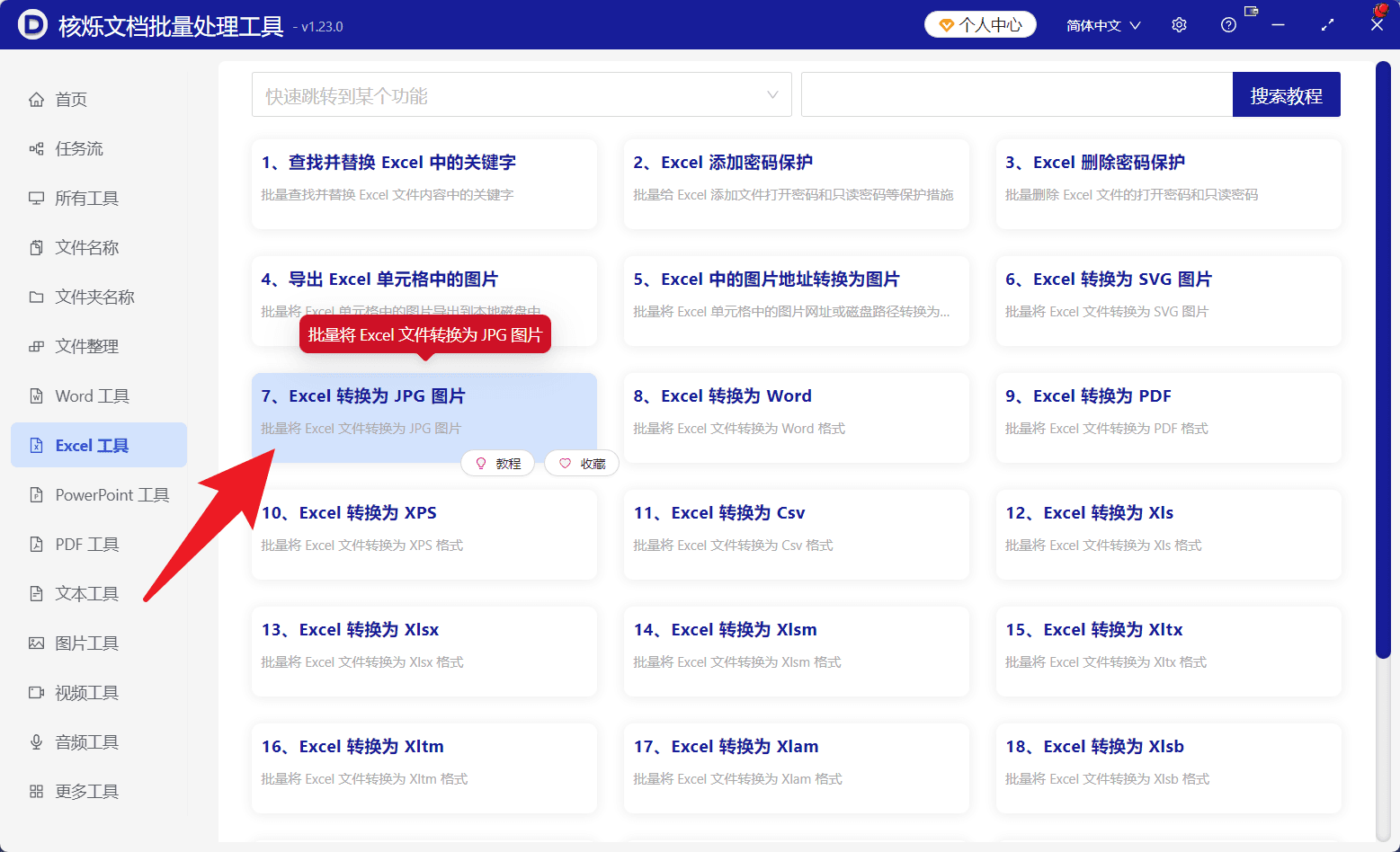This screenshot has height=852, width=1400.
Task: Open Excel 转换为 Xlsx card
Action: pos(424,652)
